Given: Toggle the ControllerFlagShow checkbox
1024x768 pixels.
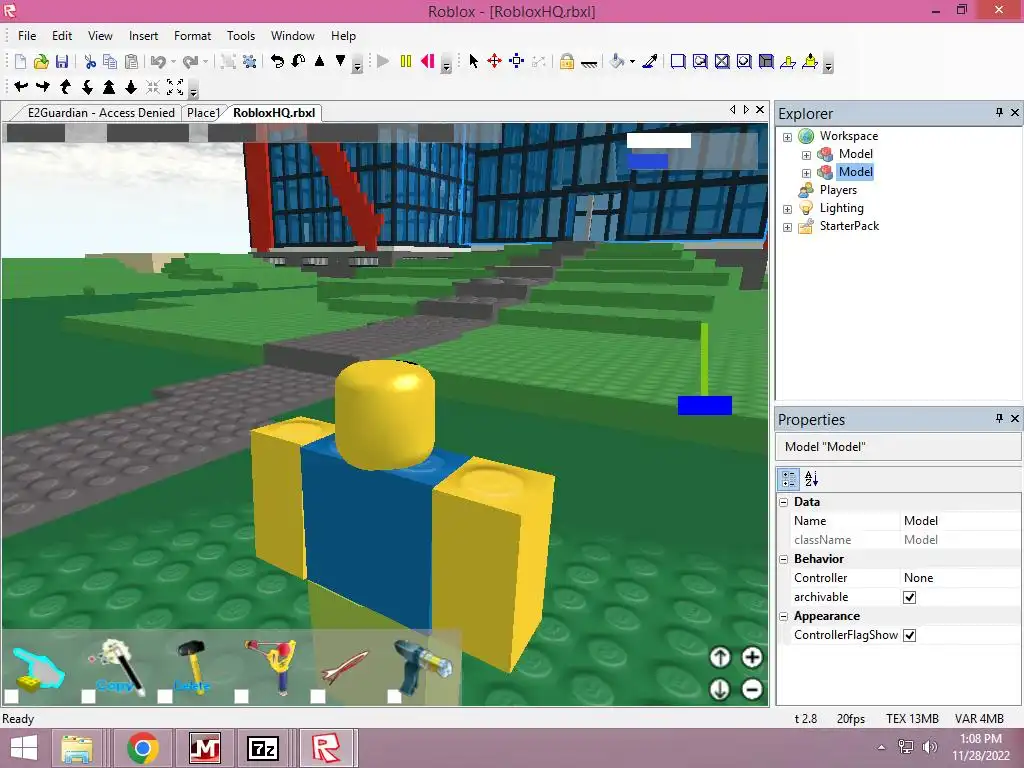Looking at the screenshot, I should (909, 635).
